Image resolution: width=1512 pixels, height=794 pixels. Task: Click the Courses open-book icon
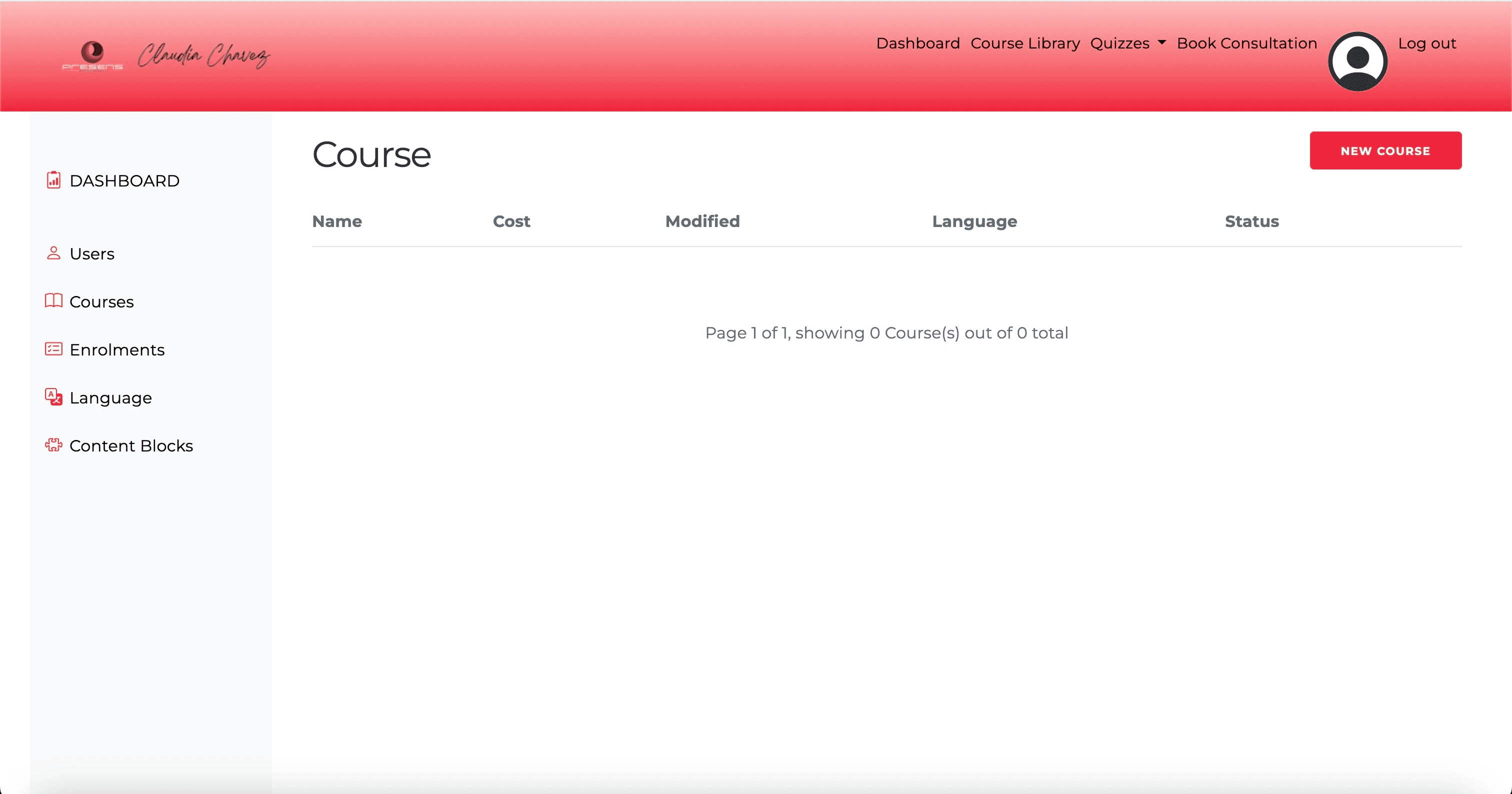pyautogui.click(x=53, y=300)
